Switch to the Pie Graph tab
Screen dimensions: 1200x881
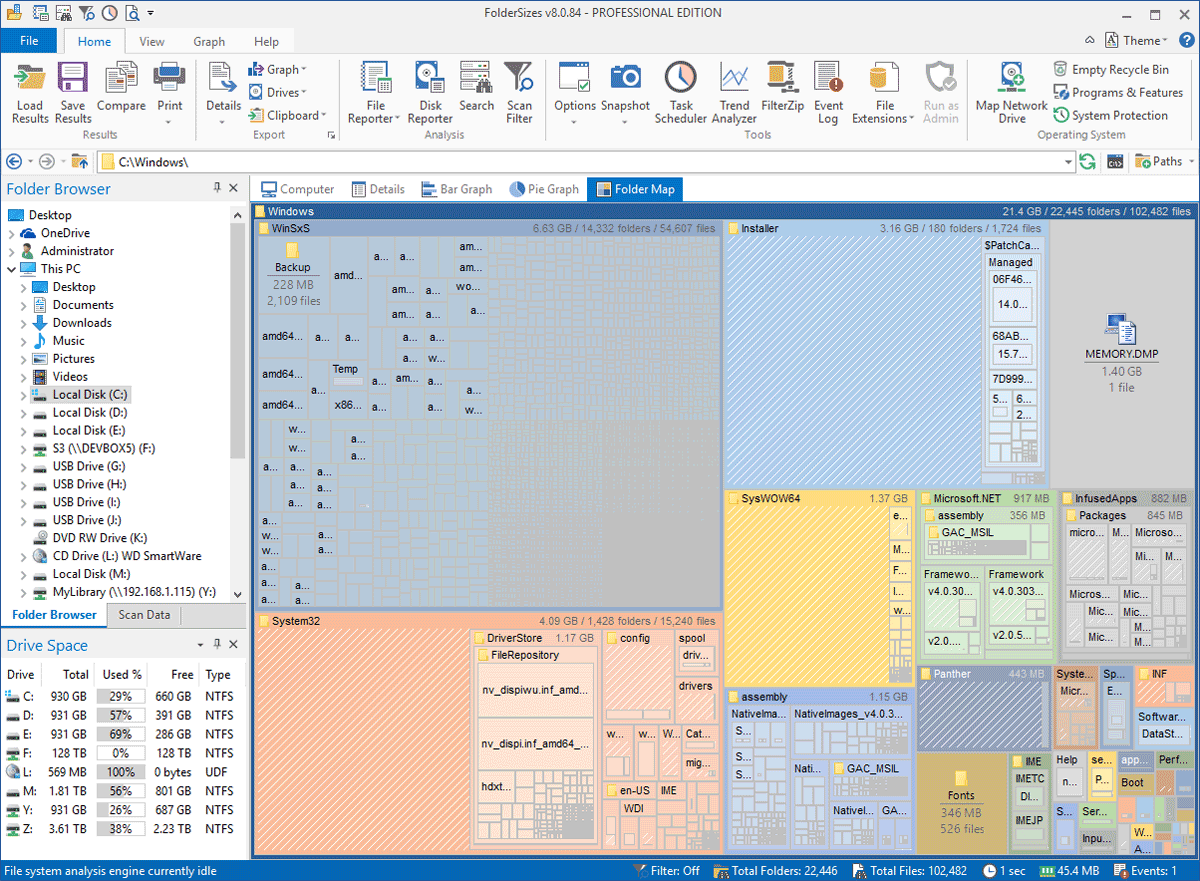click(x=544, y=189)
